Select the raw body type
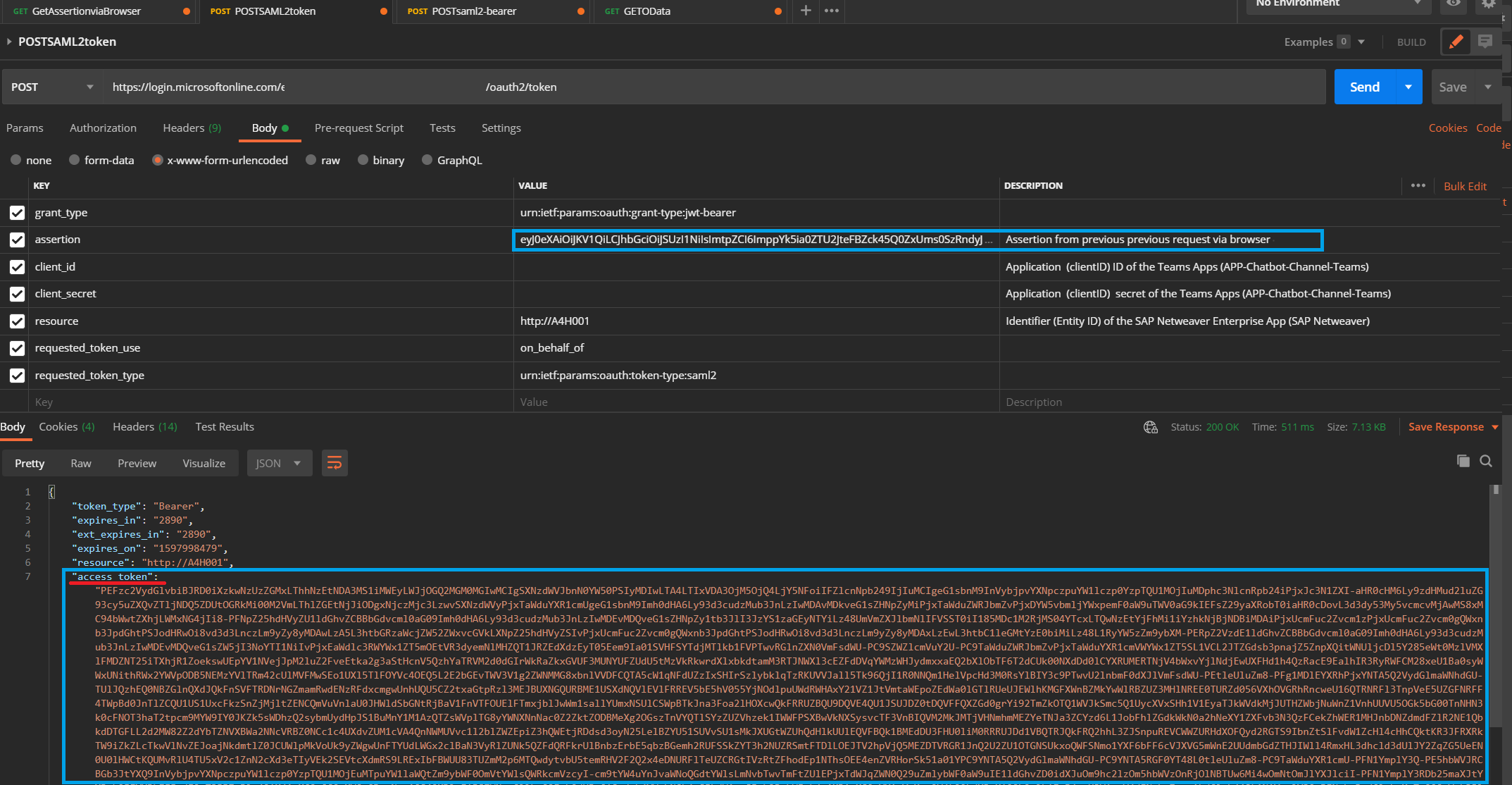1512x785 pixels. point(311,160)
